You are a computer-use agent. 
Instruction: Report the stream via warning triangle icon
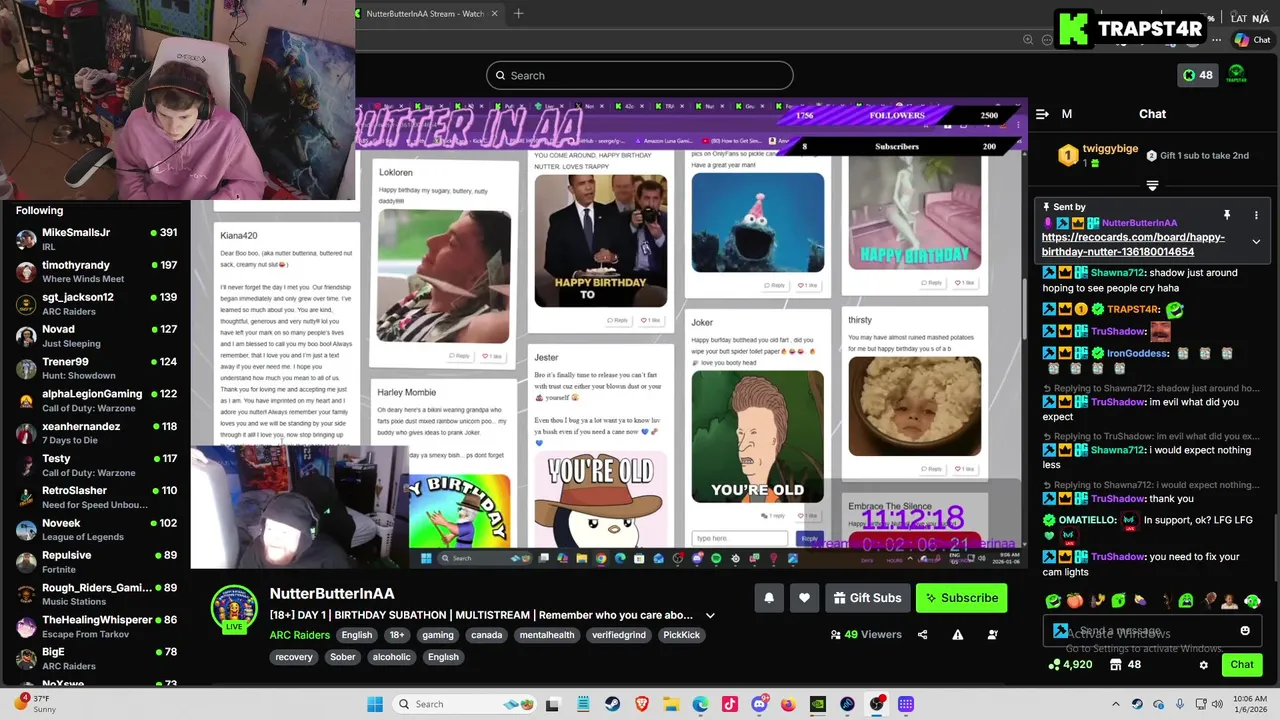pos(957,634)
